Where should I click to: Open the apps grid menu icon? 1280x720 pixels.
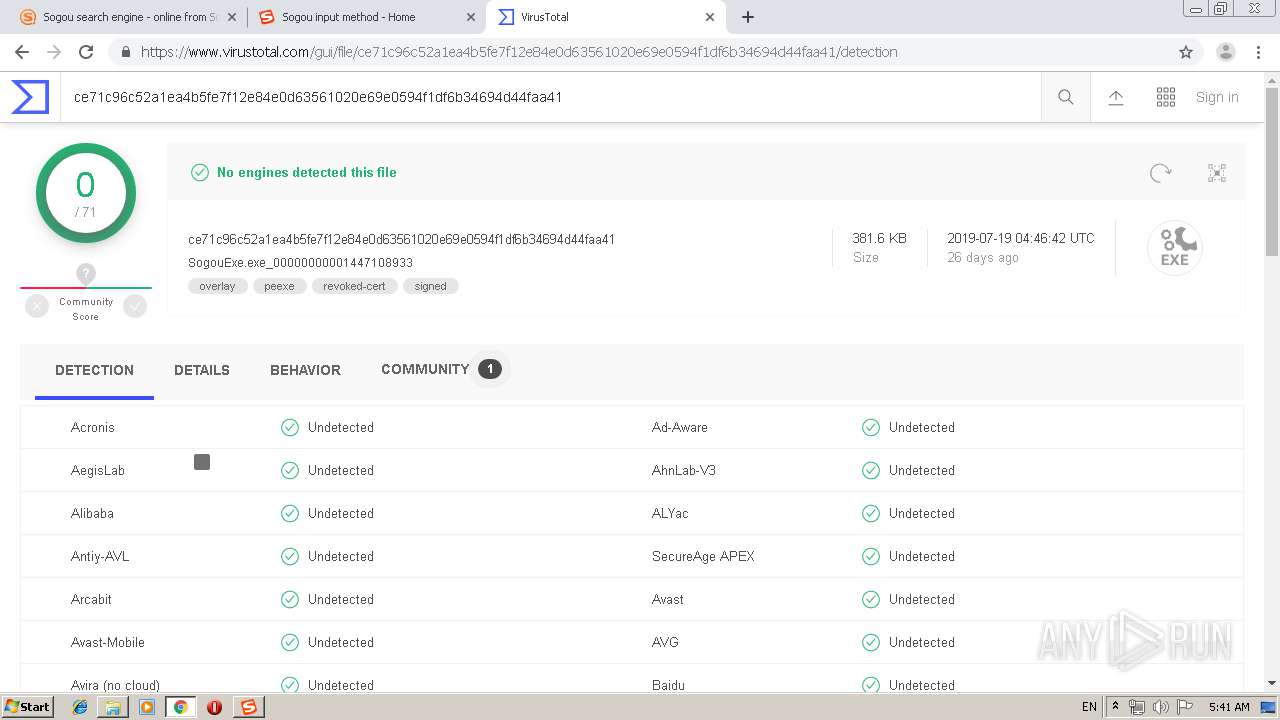(x=1166, y=97)
